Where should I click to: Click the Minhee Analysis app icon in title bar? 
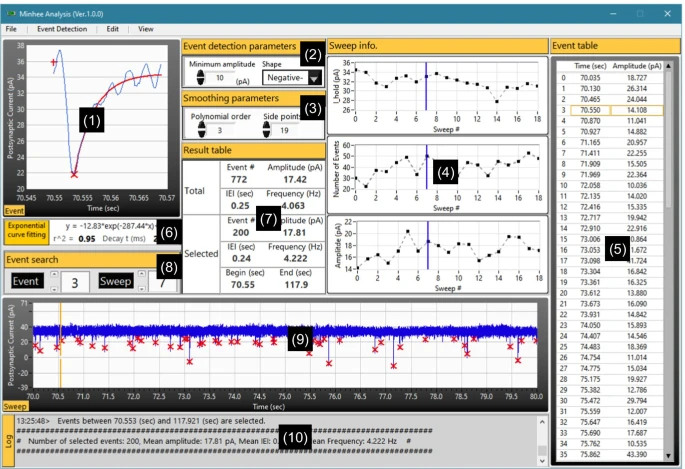tap(11, 14)
